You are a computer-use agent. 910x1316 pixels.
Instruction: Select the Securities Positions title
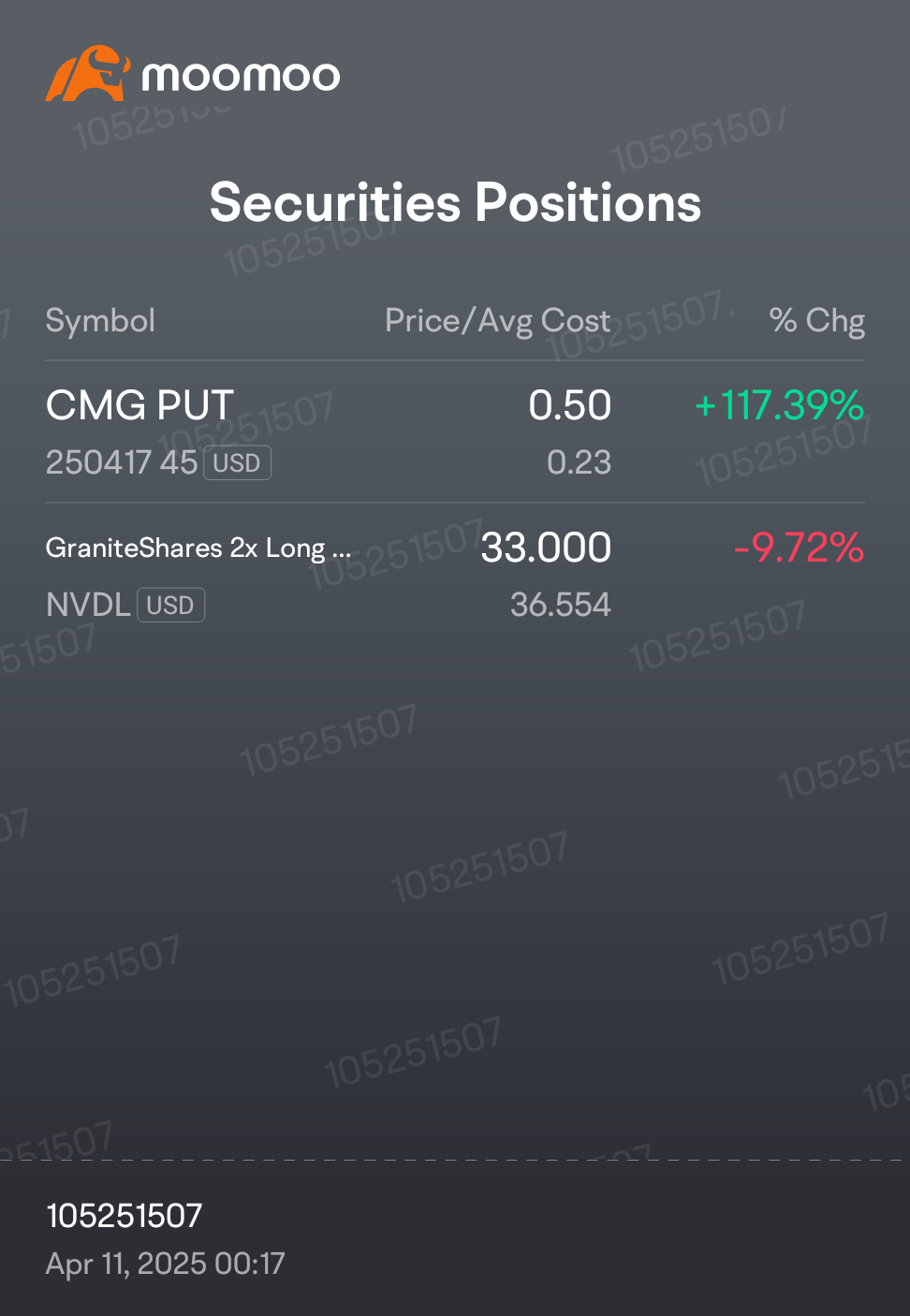[455, 202]
